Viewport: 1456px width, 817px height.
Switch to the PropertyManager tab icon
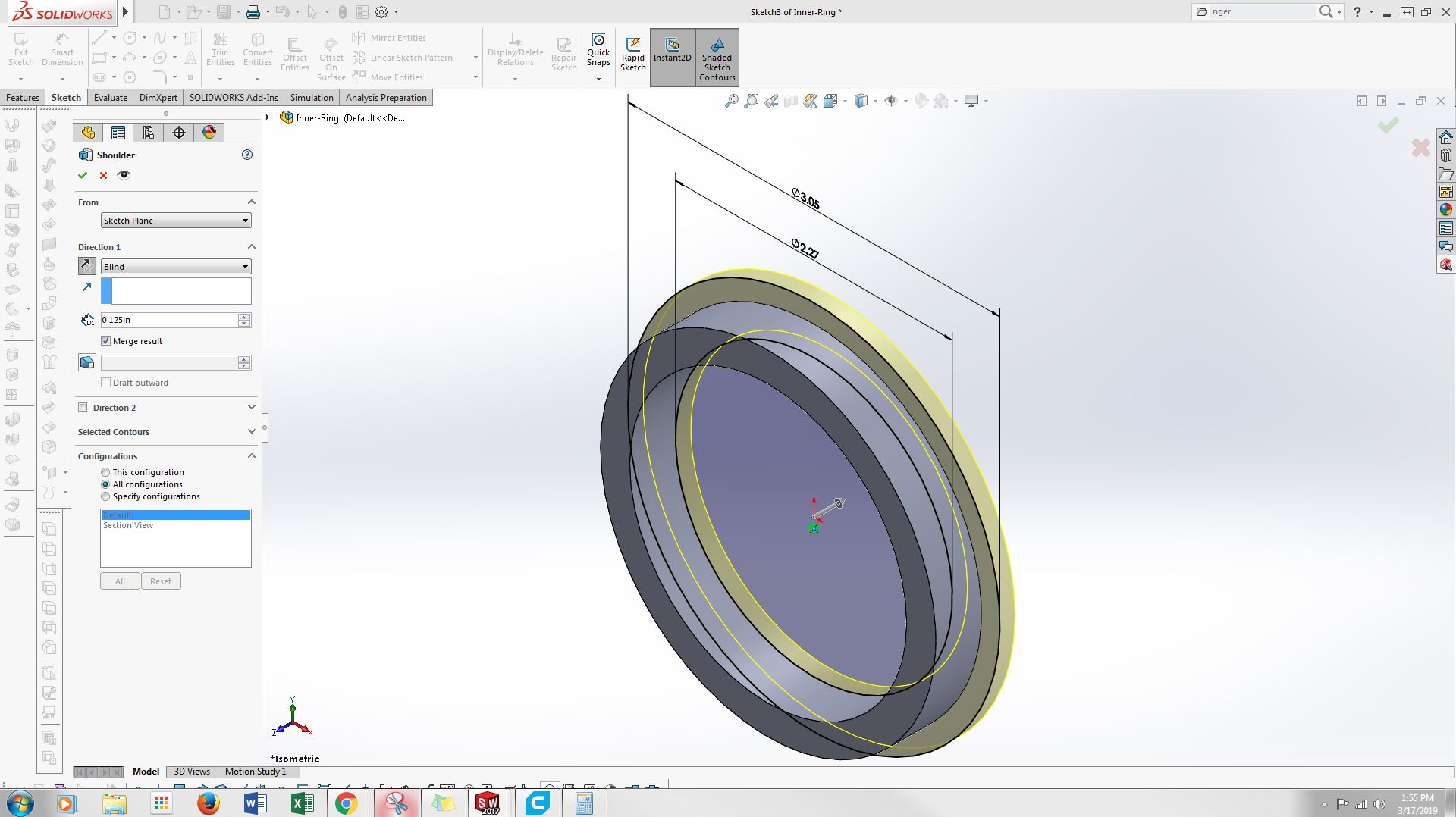(x=118, y=133)
